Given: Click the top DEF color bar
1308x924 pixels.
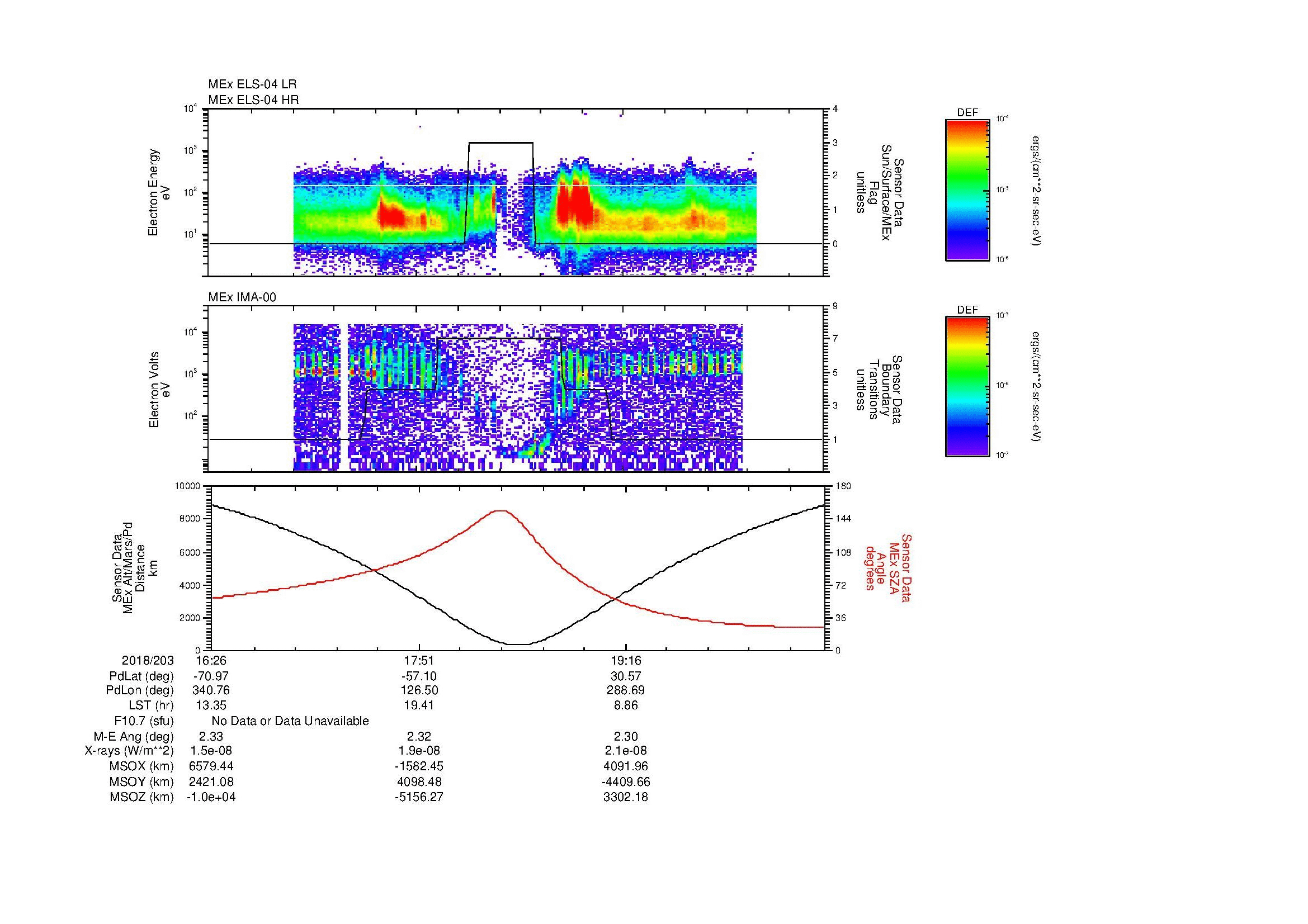Looking at the screenshot, I should click(x=967, y=189).
